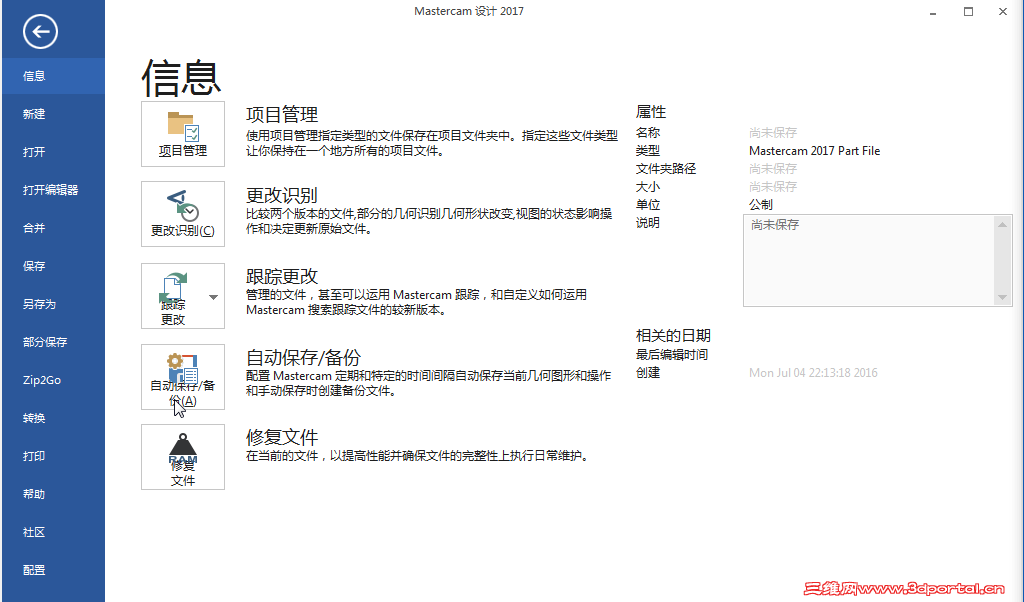This screenshot has width=1024, height=602.
Task: Choose 另存为 in the sidebar
Action: (x=53, y=304)
